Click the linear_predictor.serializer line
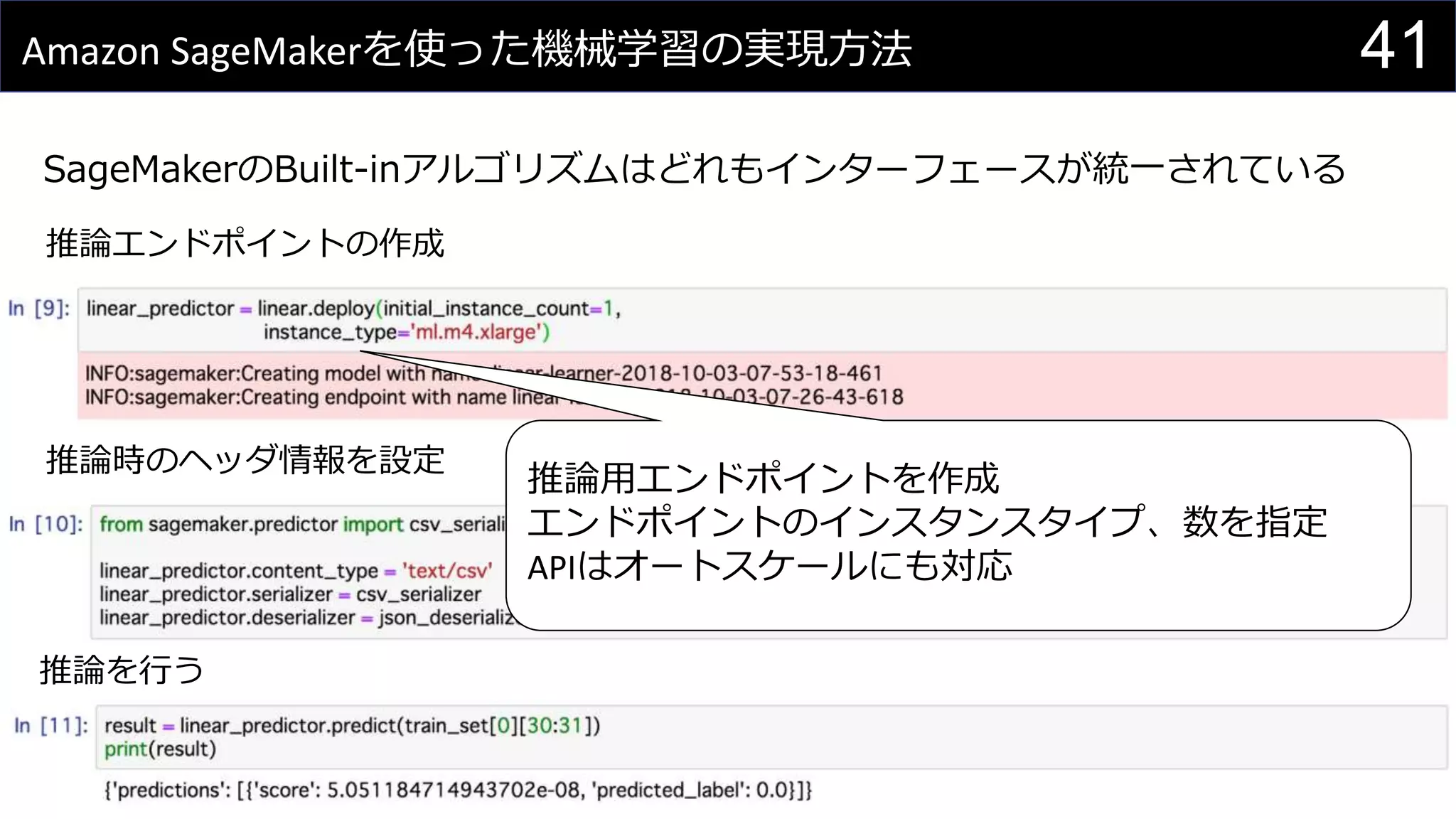The image size is (1456, 819). click(x=290, y=594)
